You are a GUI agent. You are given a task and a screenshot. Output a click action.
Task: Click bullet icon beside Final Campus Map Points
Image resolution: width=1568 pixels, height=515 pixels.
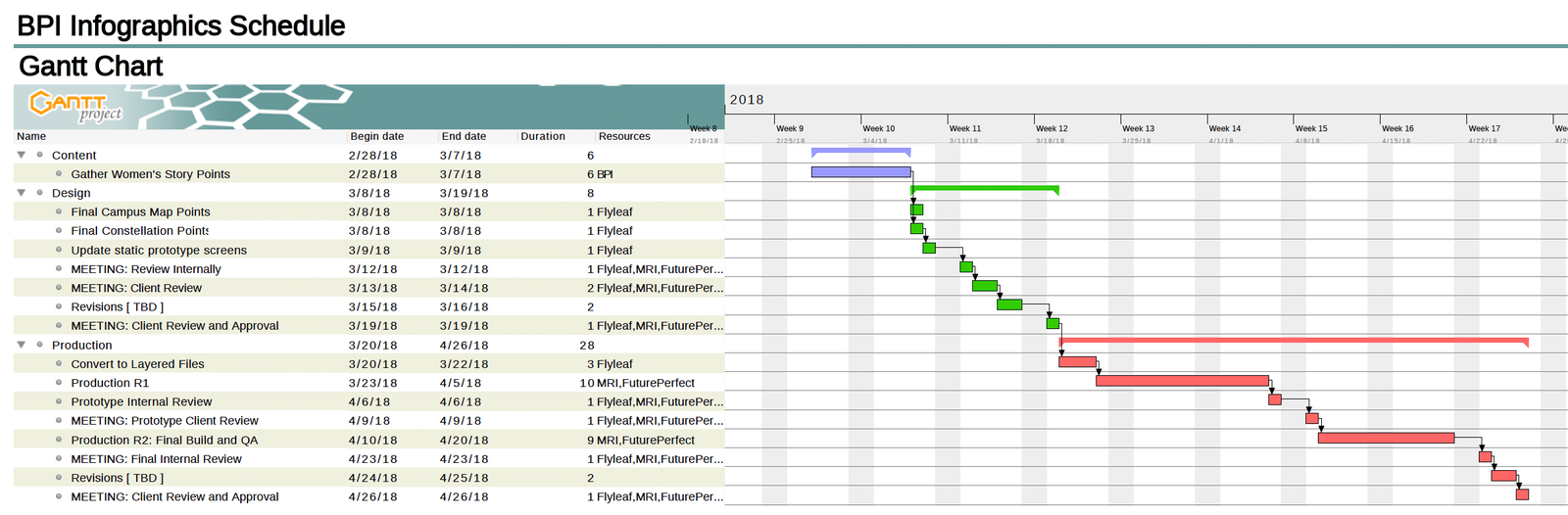point(59,211)
